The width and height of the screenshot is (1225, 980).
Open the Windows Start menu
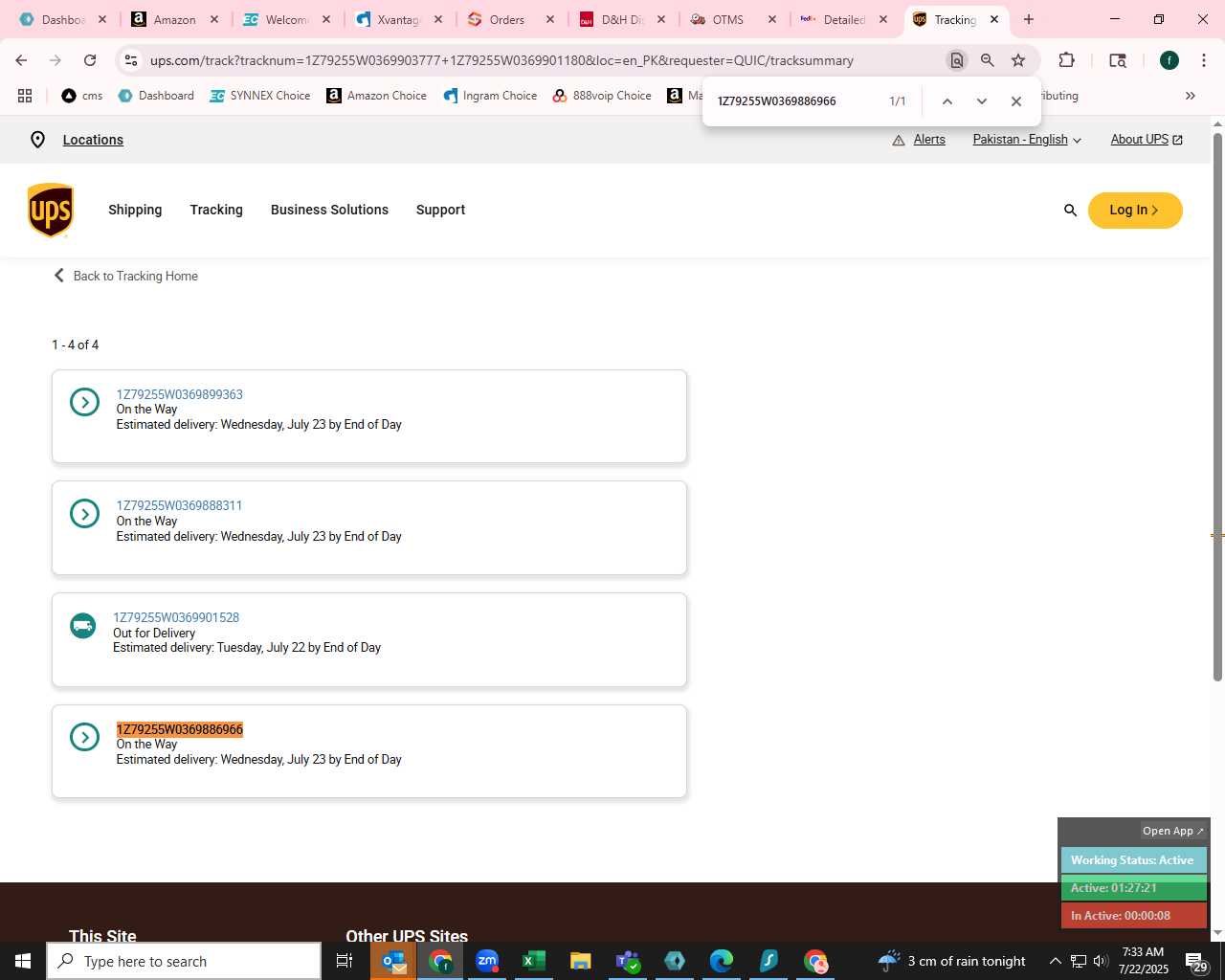(23, 961)
